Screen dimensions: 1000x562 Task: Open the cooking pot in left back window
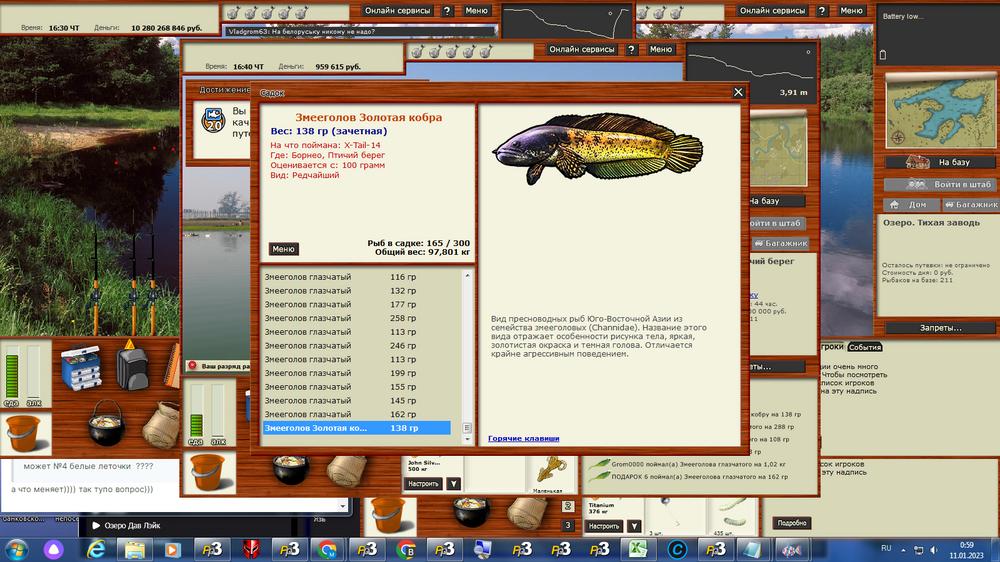107,423
